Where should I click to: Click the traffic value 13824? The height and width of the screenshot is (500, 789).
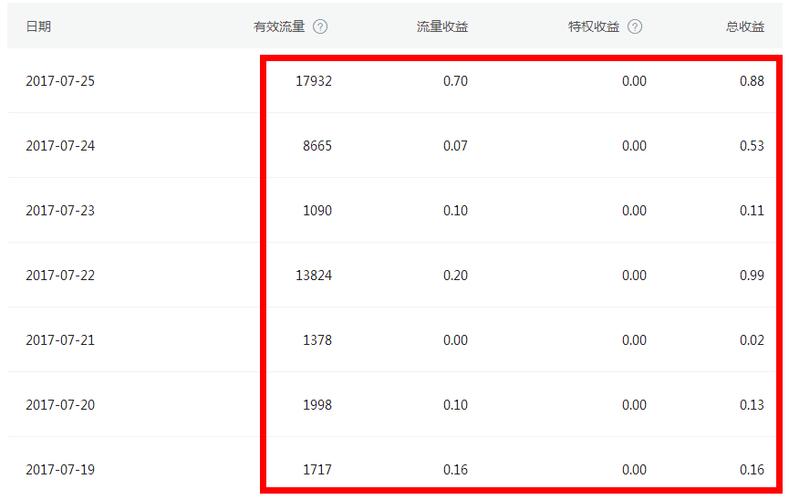[313, 275]
